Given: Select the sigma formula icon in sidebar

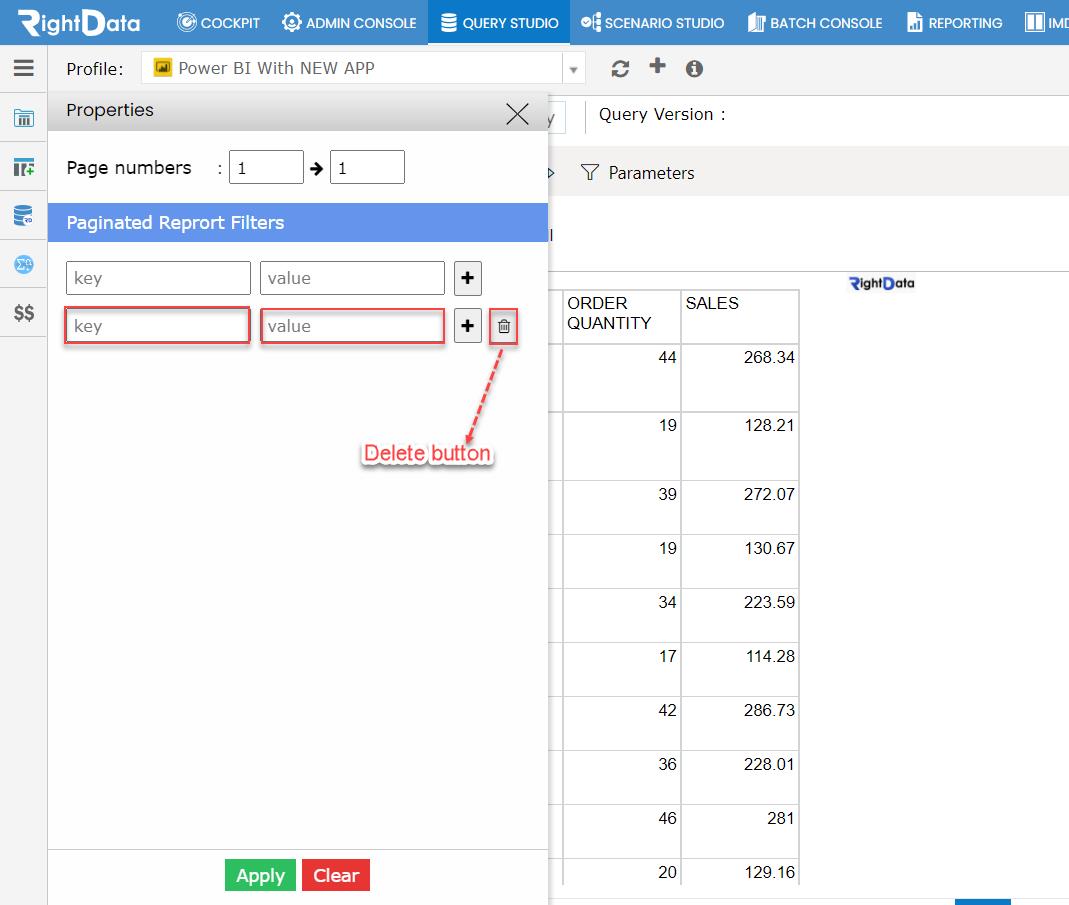Looking at the screenshot, I should click(24, 264).
